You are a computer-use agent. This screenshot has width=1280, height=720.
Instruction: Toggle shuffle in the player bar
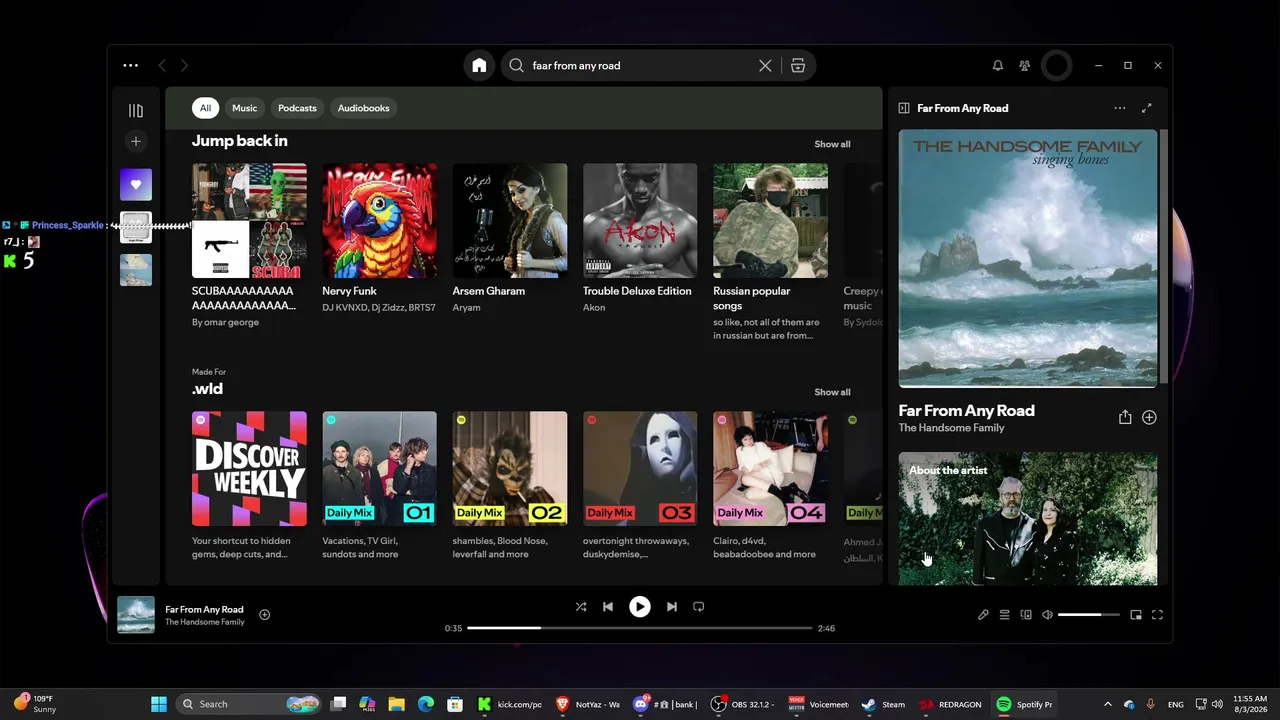[x=581, y=606]
